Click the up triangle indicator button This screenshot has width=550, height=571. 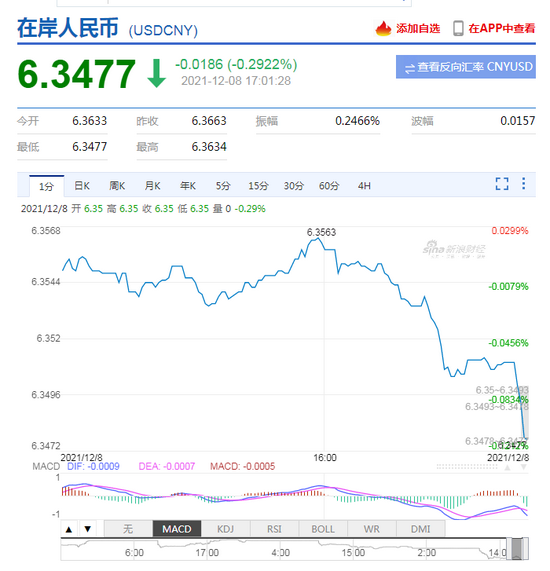69,529
